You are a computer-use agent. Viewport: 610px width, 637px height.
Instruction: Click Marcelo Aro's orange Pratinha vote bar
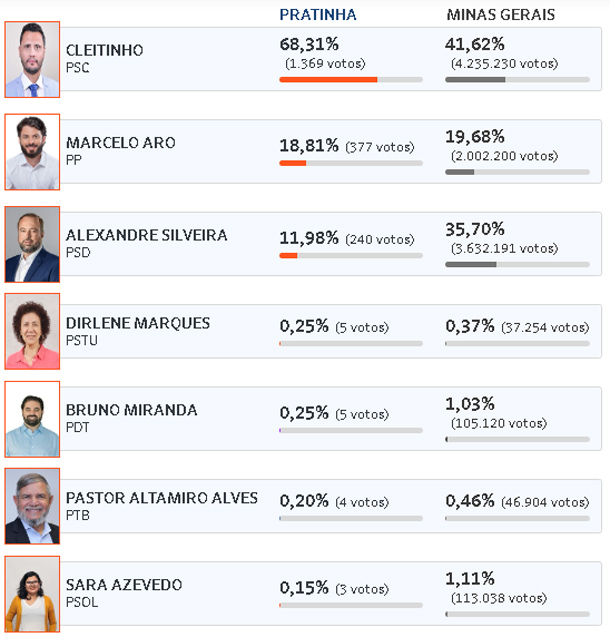(351, 163)
